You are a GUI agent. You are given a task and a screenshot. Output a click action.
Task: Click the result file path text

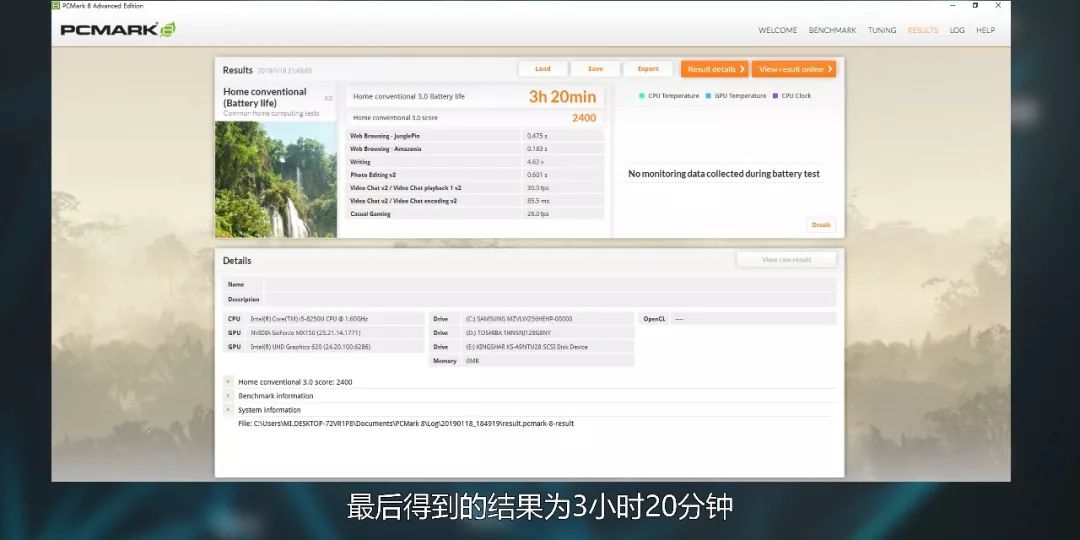[x=406, y=424]
